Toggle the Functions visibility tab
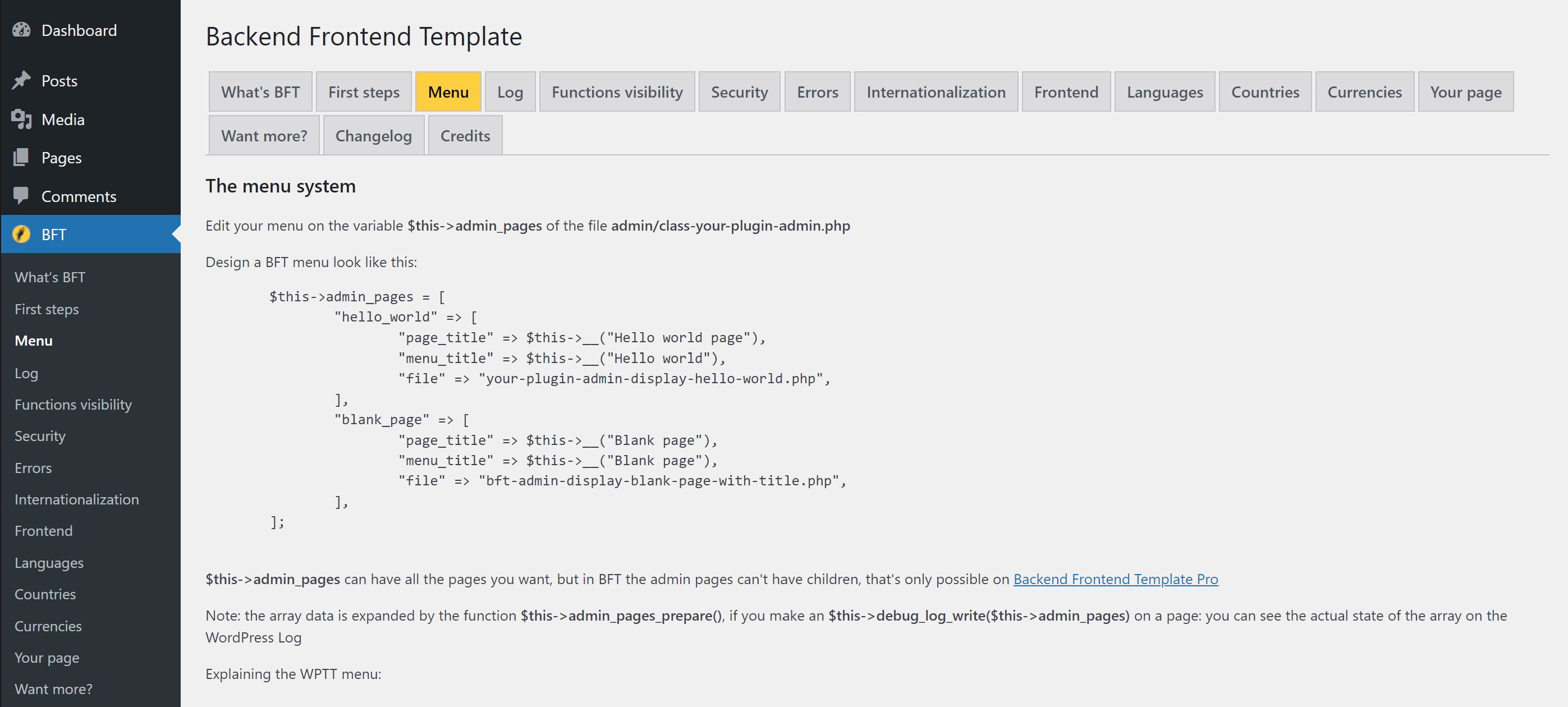 point(616,92)
